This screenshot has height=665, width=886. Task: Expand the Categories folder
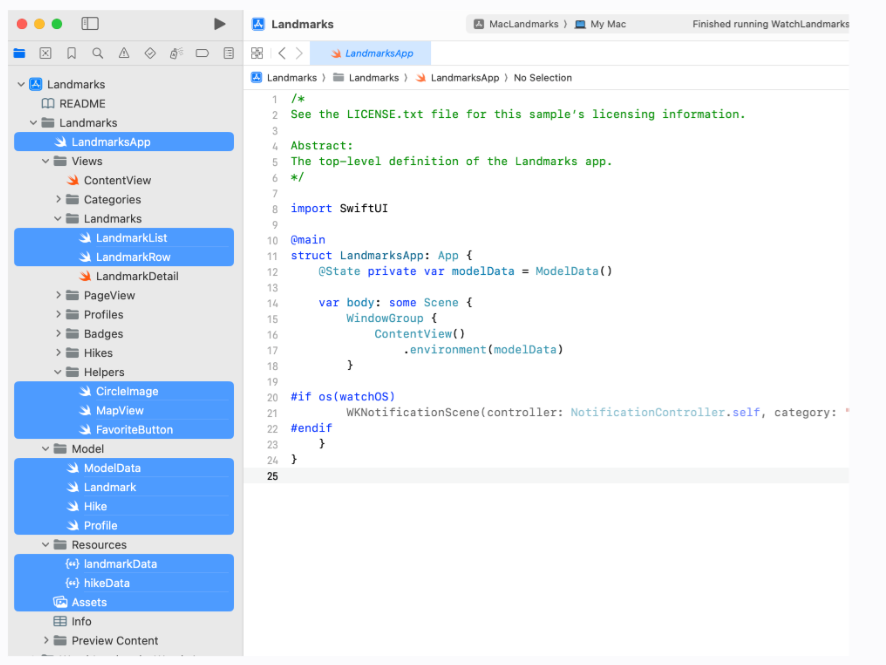58,199
